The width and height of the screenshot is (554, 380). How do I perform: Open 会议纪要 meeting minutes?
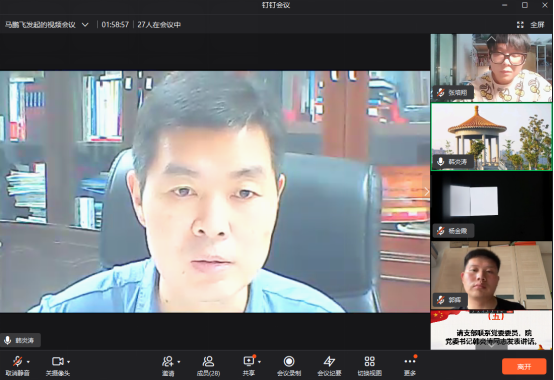(x=329, y=366)
